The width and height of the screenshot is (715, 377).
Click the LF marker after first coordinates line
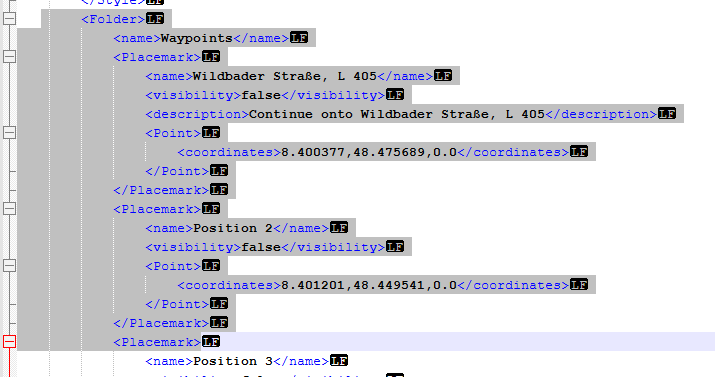tap(579, 152)
